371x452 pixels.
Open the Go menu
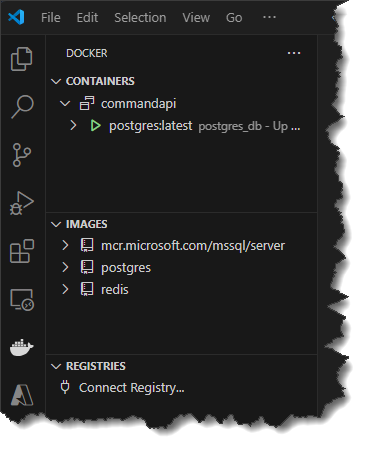(234, 18)
